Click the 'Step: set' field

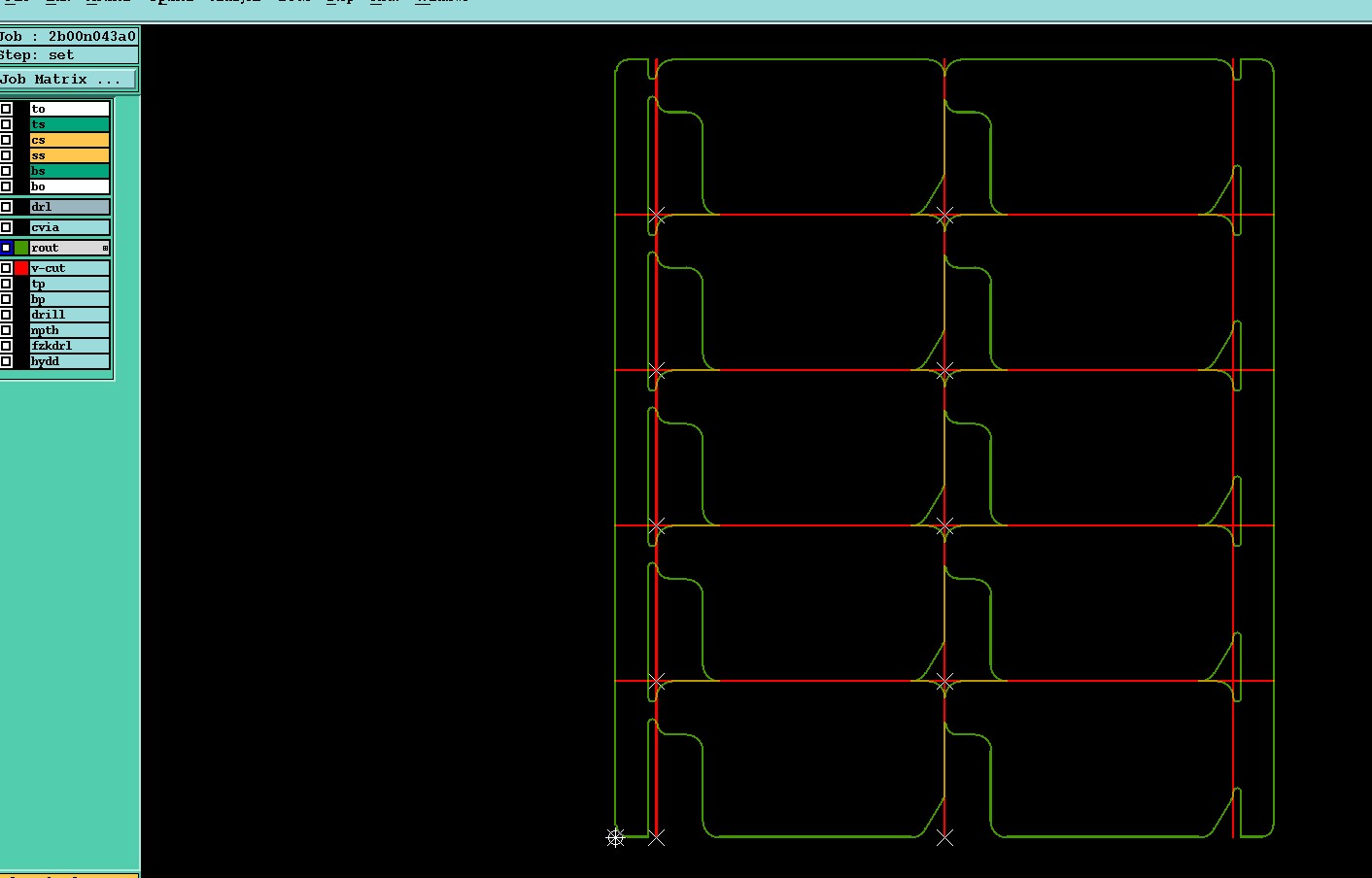pos(69,55)
